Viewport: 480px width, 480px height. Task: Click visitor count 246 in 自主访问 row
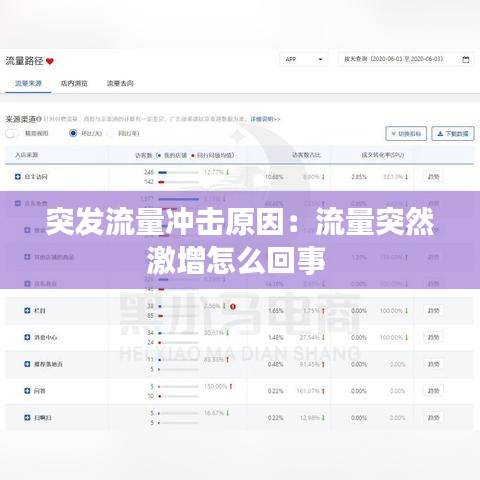click(149, 172)
